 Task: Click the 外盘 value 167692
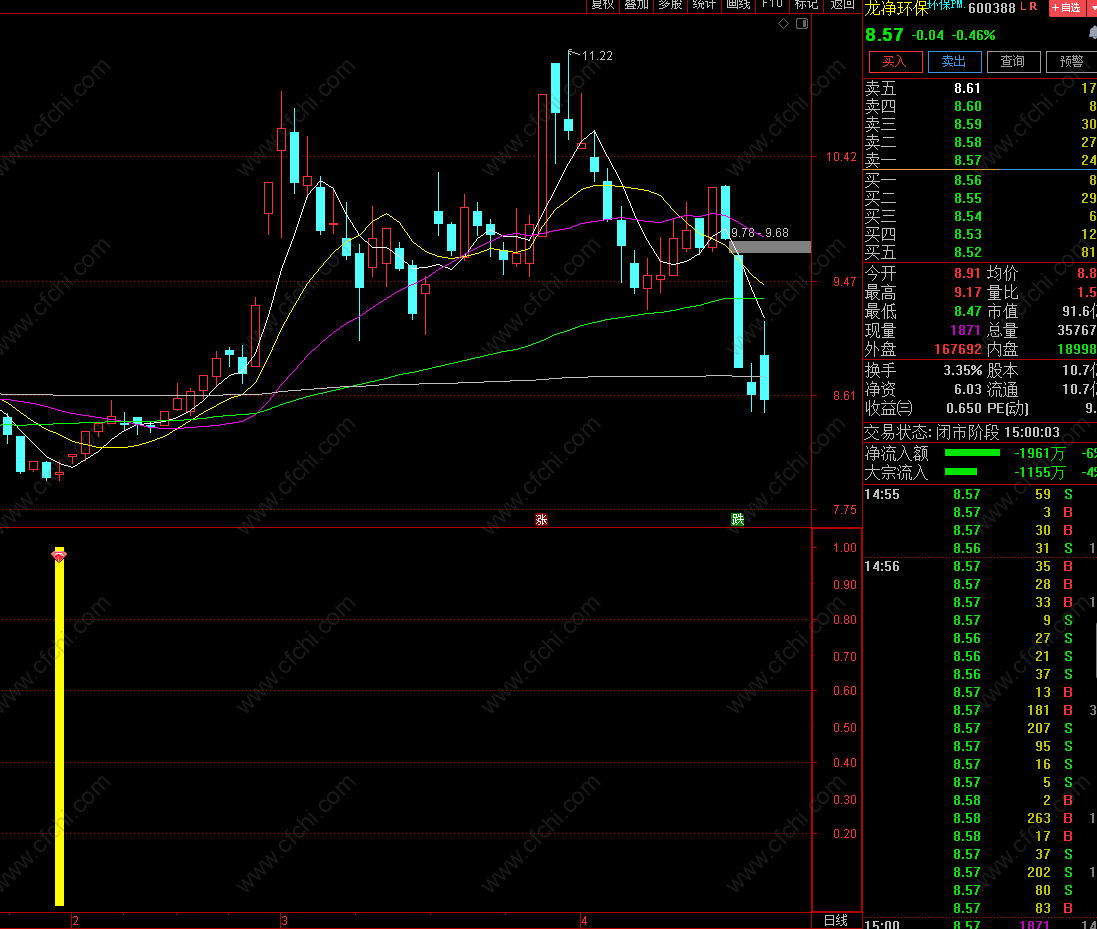point(958,349)
